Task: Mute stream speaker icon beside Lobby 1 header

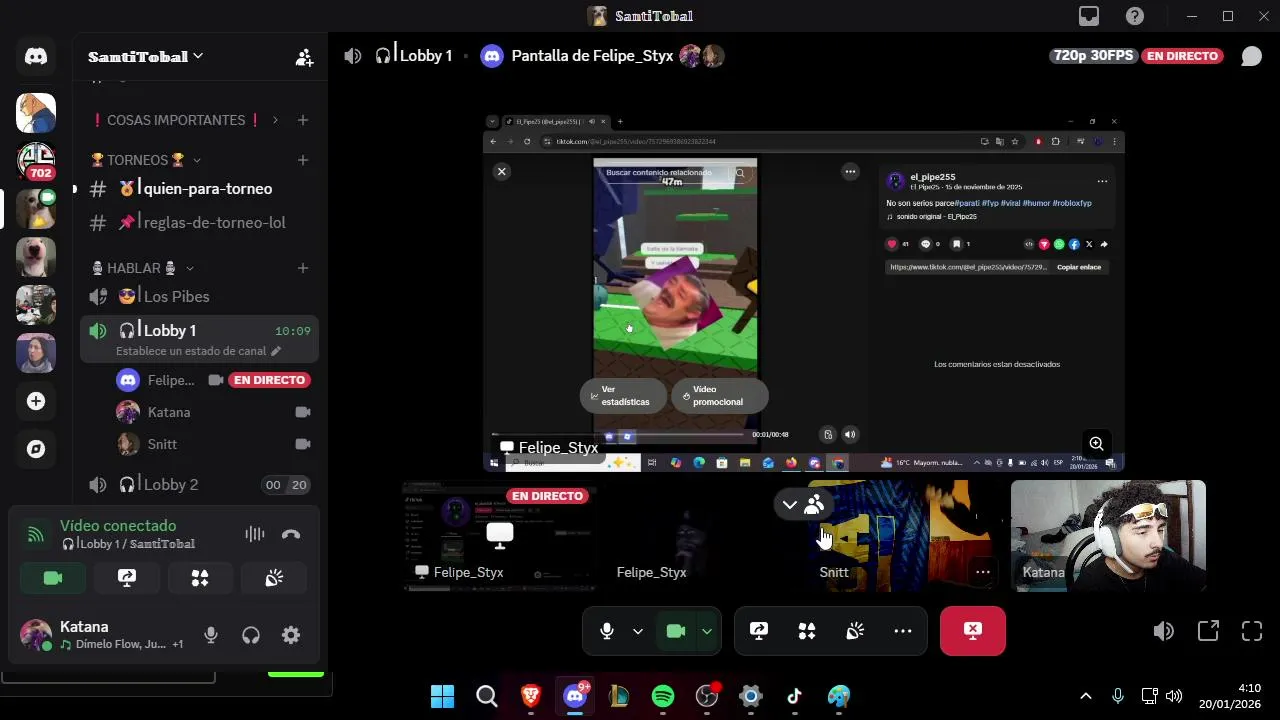Action: [x=353, y=56]
